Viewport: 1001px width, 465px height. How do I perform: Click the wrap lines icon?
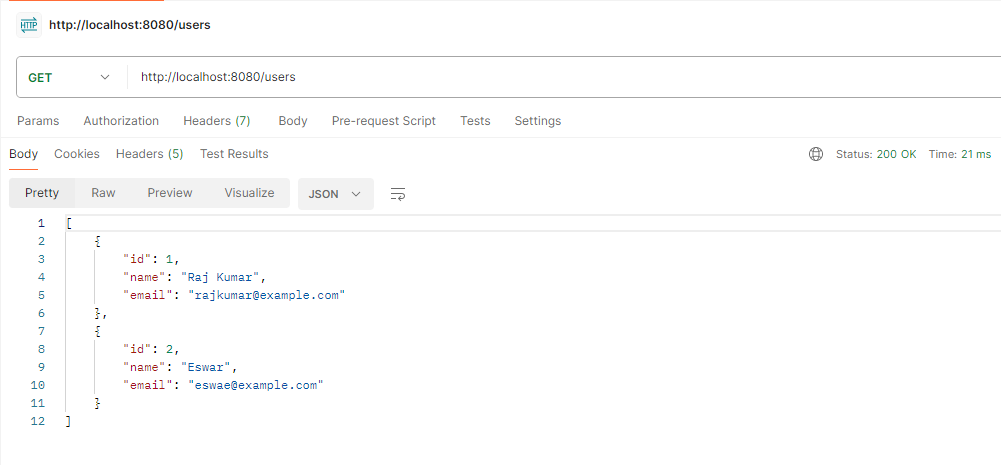398,194
